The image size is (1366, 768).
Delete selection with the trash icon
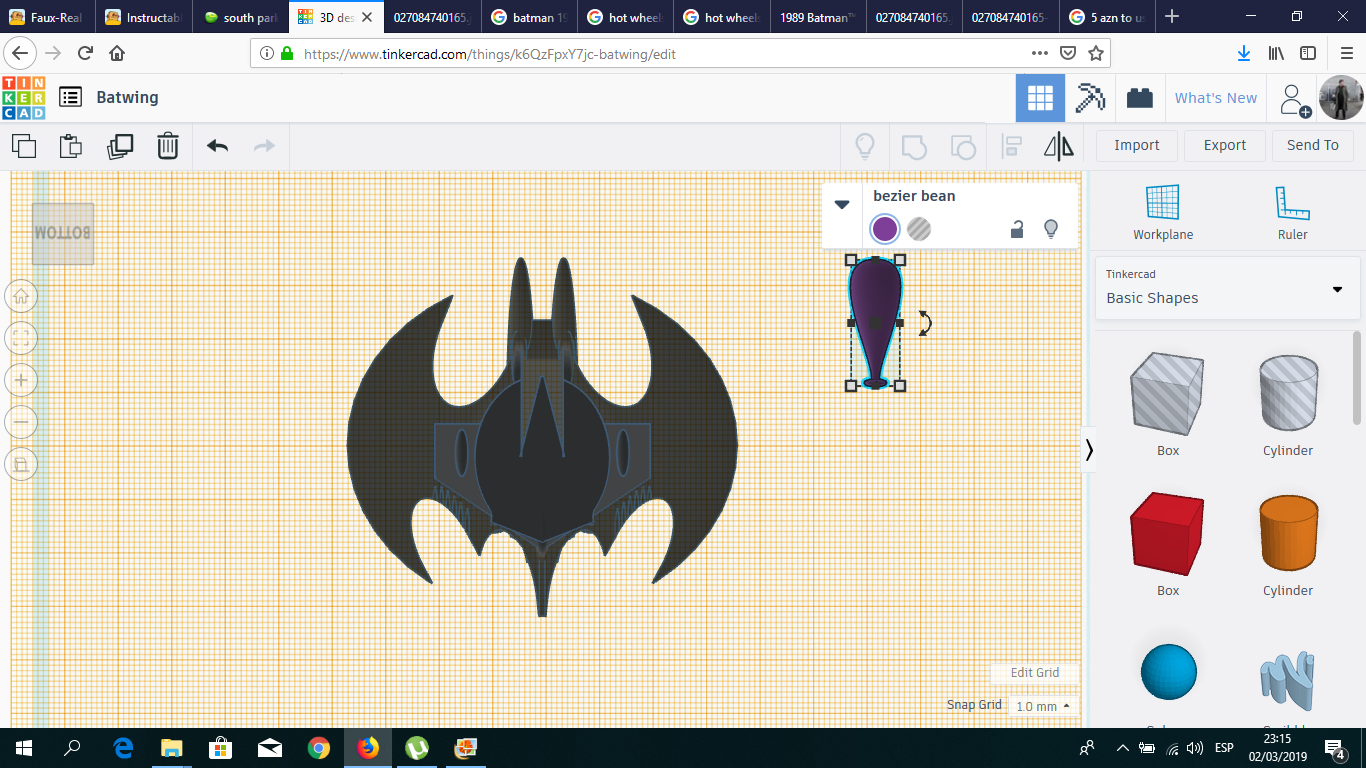[167, 146]
